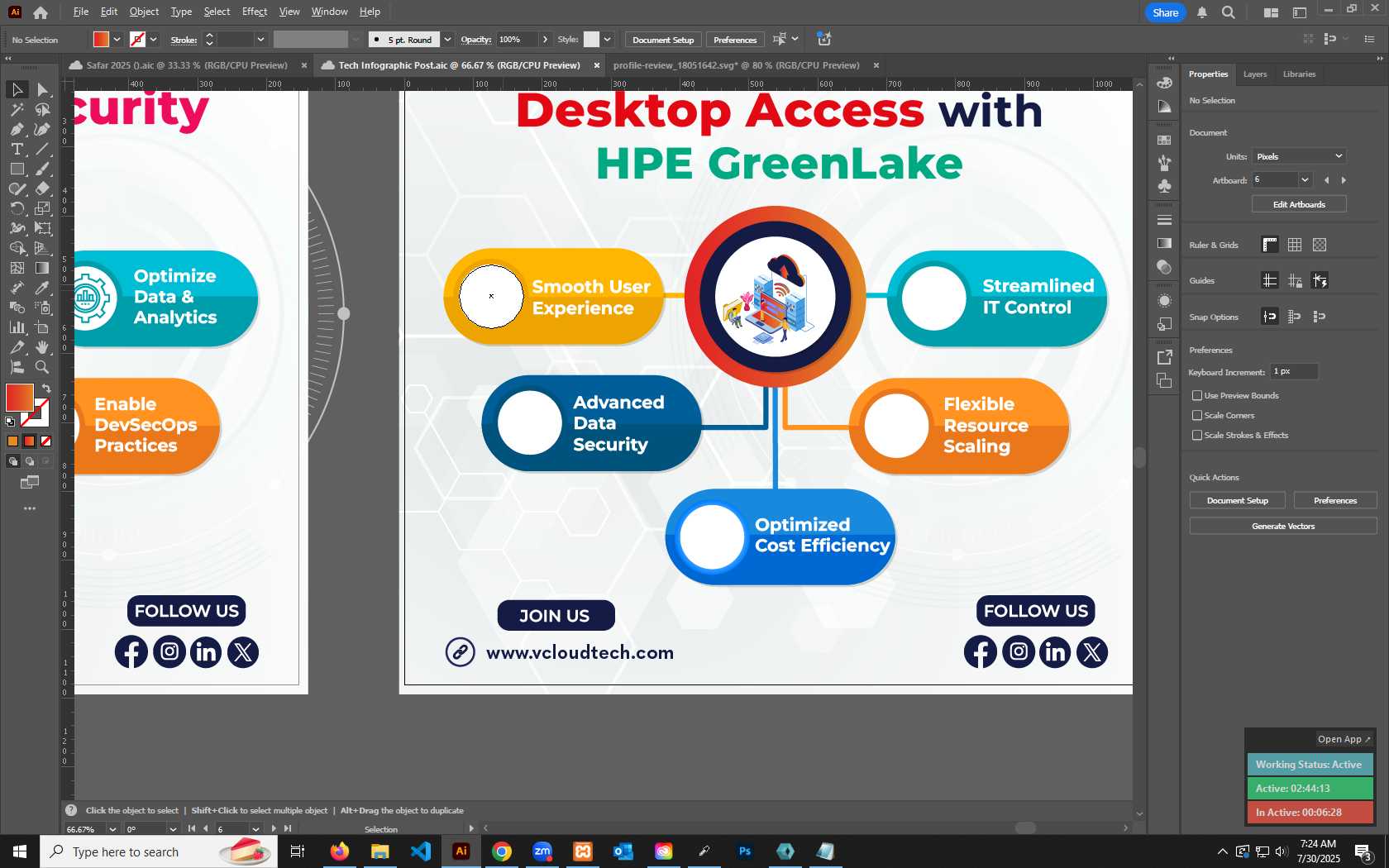Screen dimensions: 1389x868
Task: Select the Pen tool
Action: pos(17,129)
